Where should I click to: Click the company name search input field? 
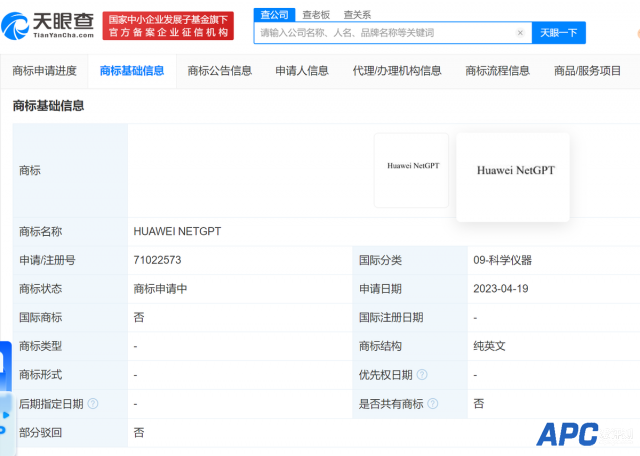[385, 33]
